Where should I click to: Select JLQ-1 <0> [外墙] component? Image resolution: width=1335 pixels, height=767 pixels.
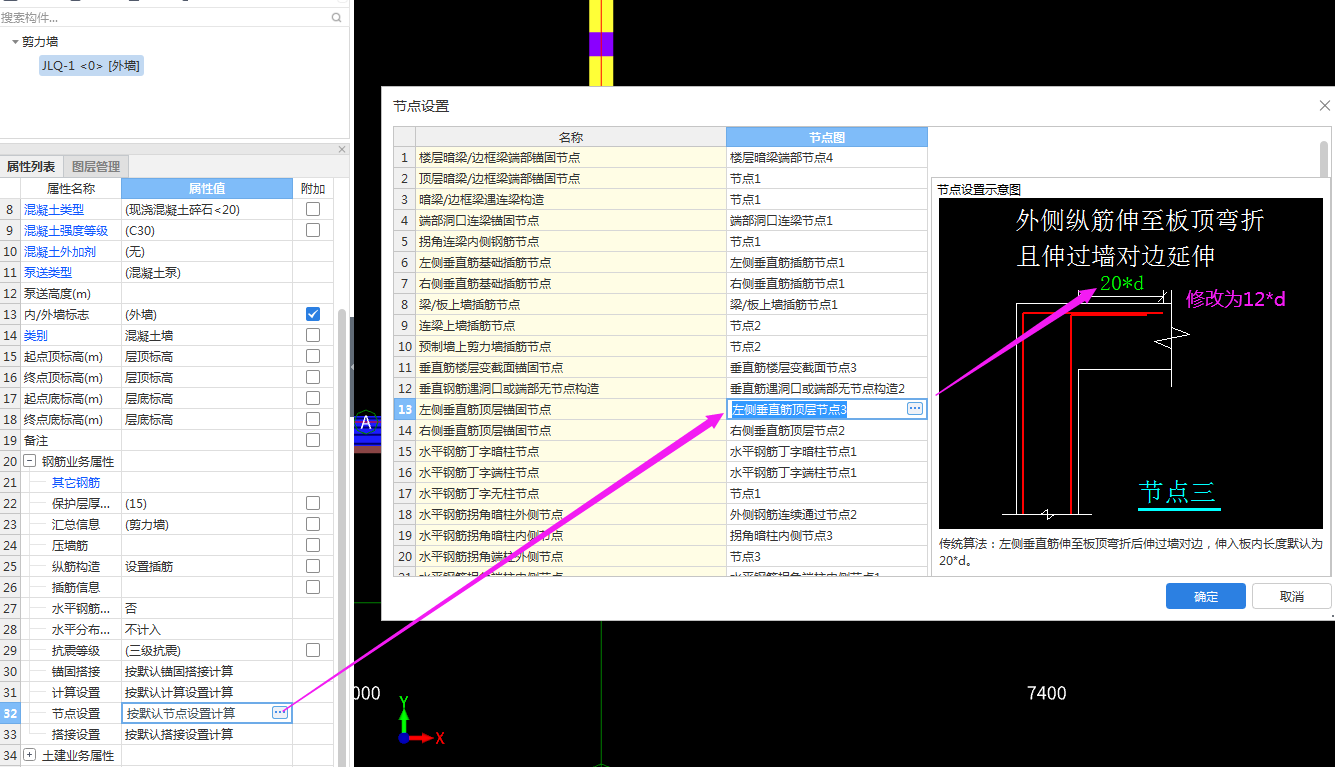90,66
